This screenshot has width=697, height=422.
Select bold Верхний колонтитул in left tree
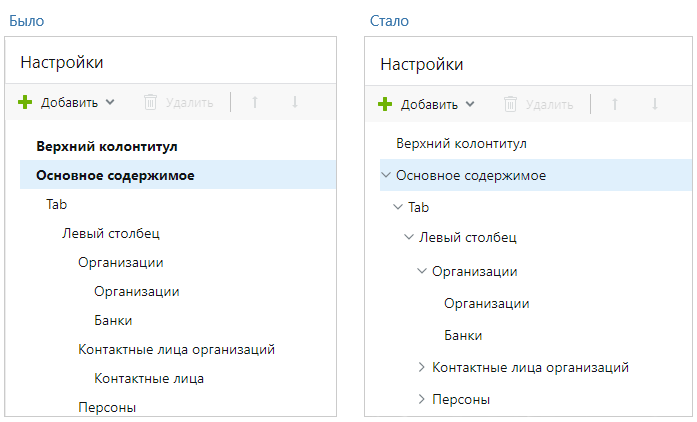[107, 146]
